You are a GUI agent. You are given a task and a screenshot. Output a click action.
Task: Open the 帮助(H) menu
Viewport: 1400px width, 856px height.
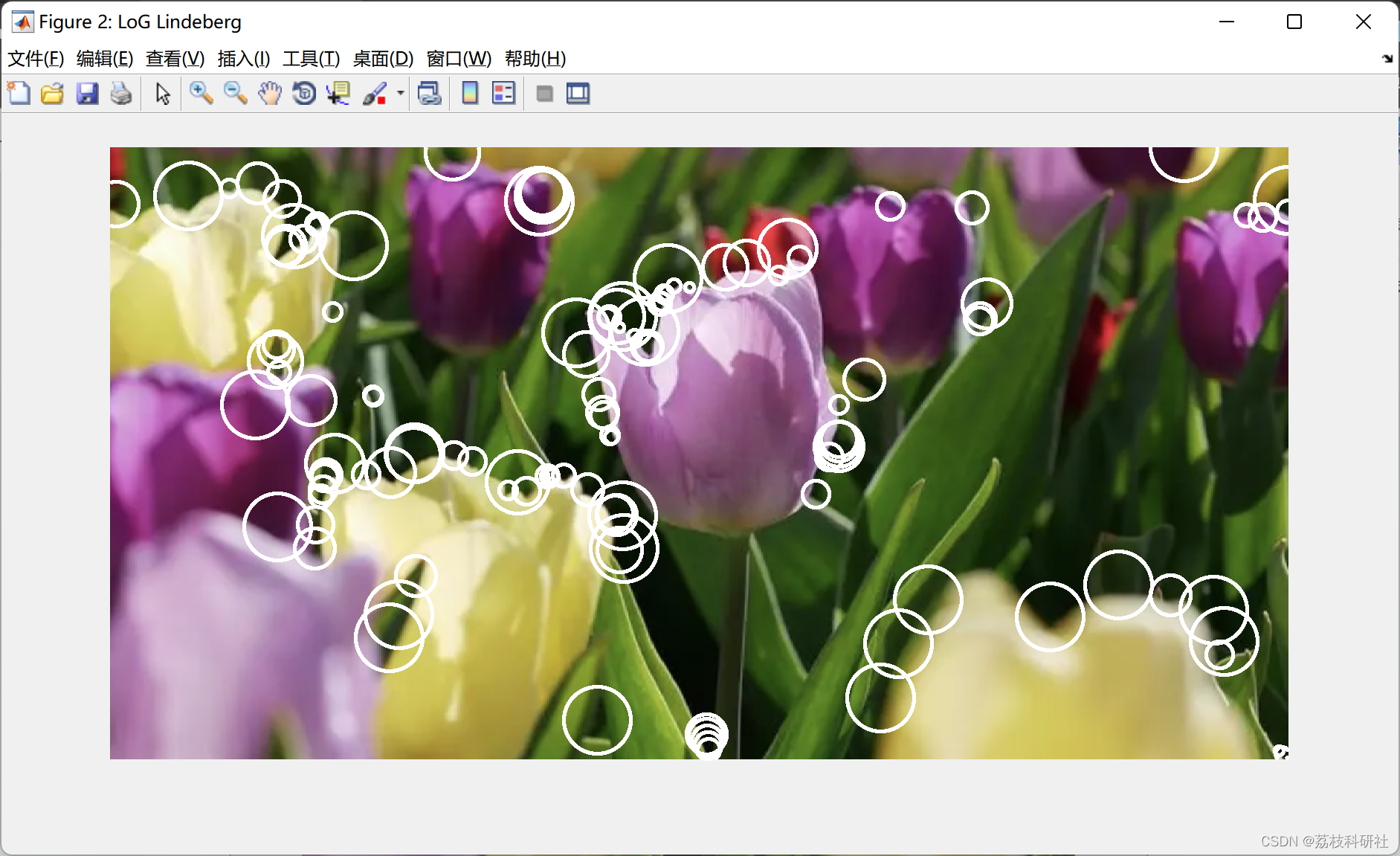(535, 59)
